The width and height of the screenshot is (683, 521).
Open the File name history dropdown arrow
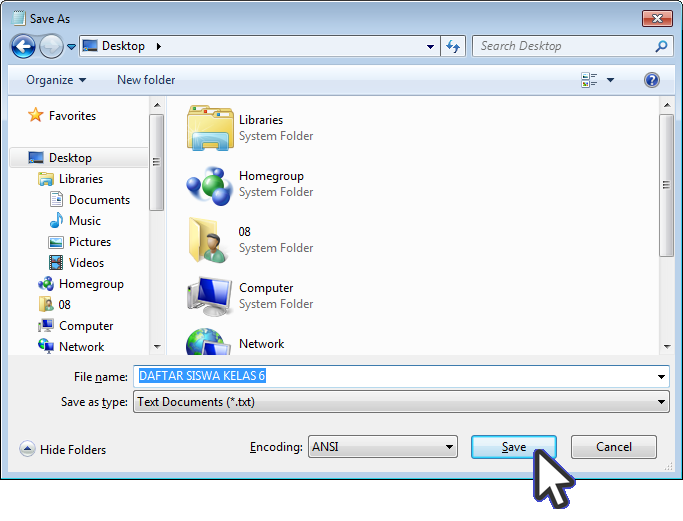point(661,377)
